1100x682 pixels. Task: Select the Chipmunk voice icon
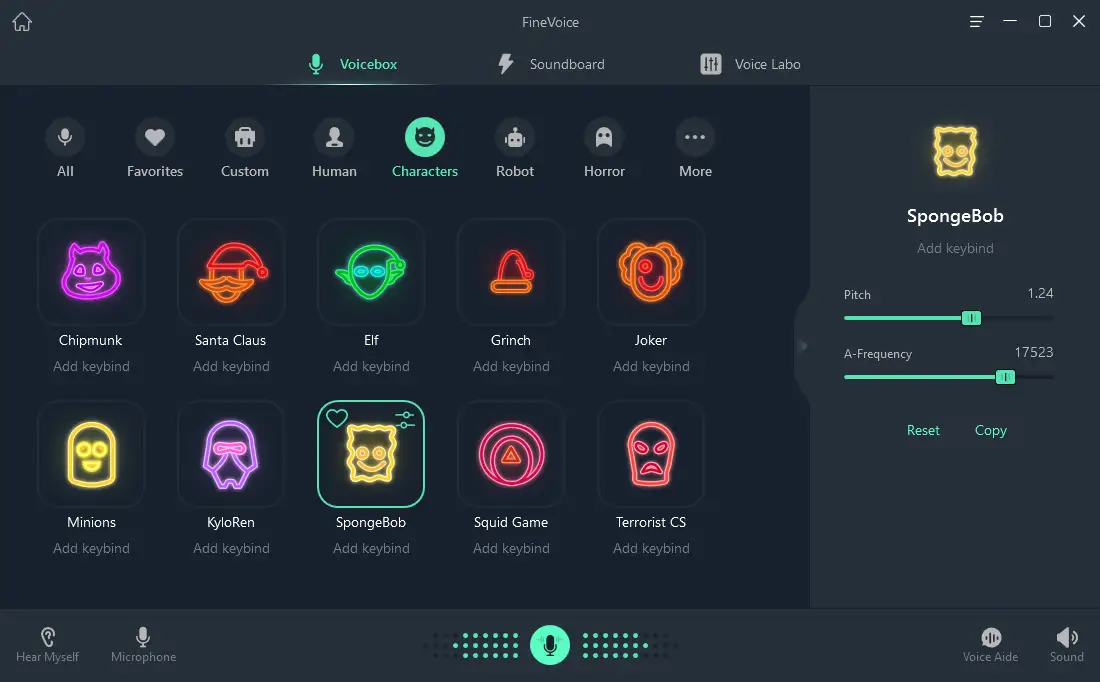91,272
